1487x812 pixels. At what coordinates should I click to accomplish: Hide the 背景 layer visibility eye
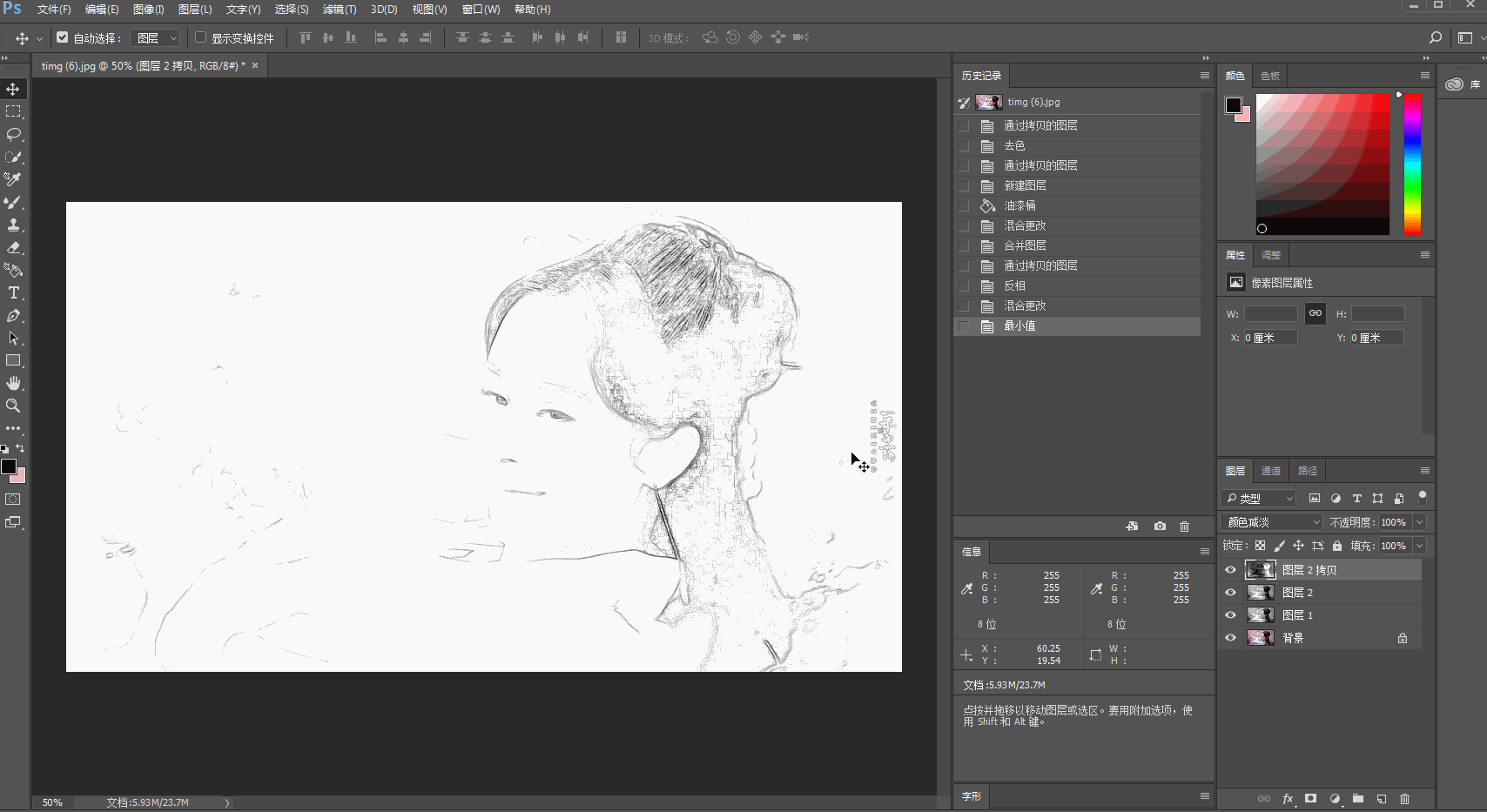point(1230,637)
